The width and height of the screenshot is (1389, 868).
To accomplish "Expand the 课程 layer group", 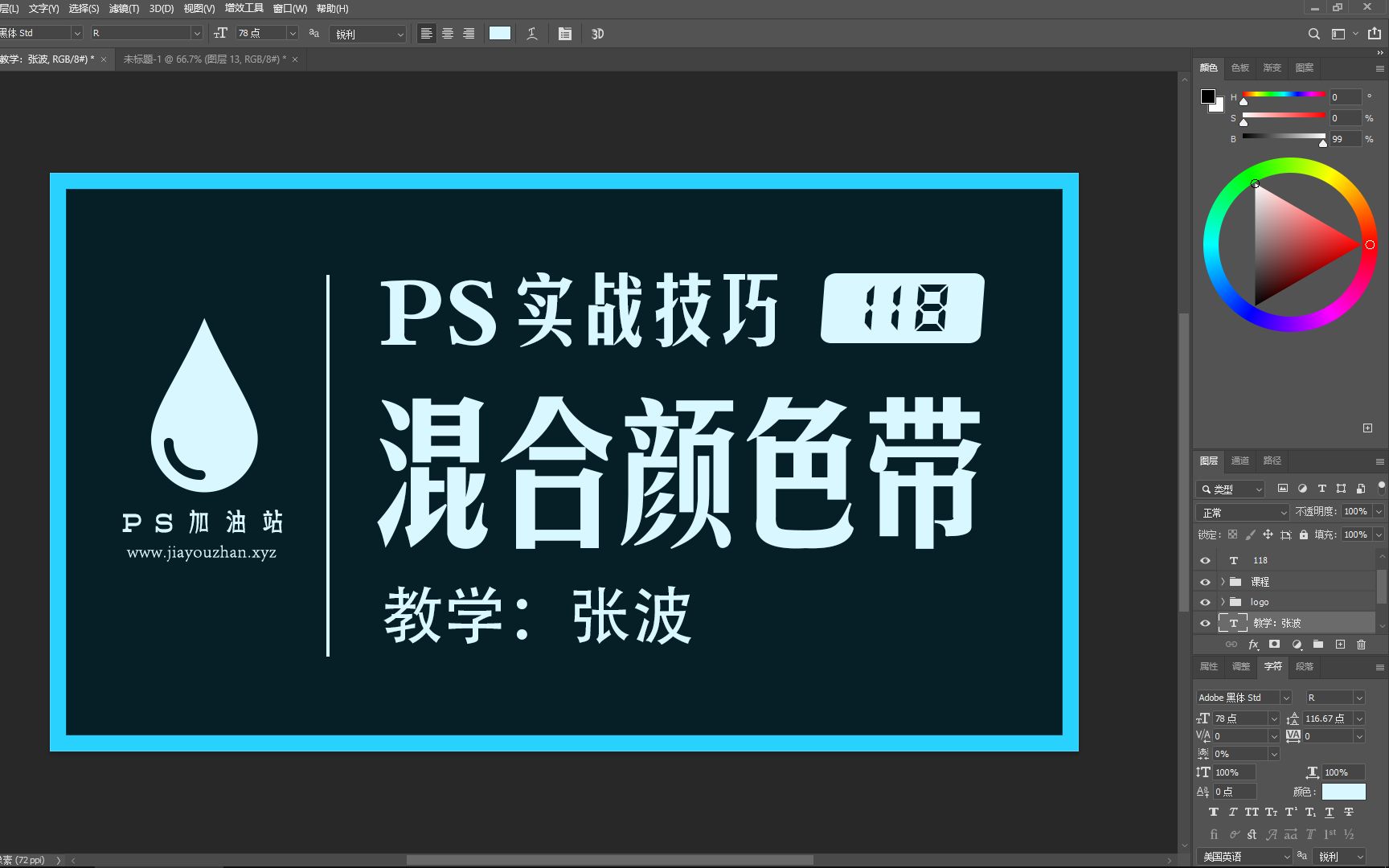I will coord(1223,582).
